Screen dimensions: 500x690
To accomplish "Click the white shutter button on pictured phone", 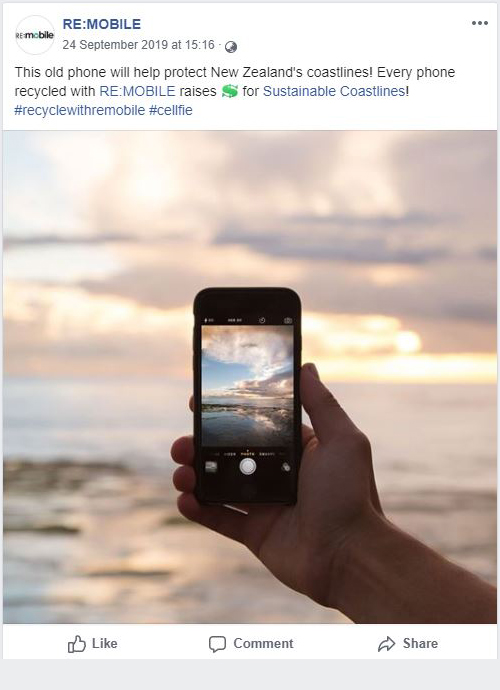I will click(x=248, y=466).
